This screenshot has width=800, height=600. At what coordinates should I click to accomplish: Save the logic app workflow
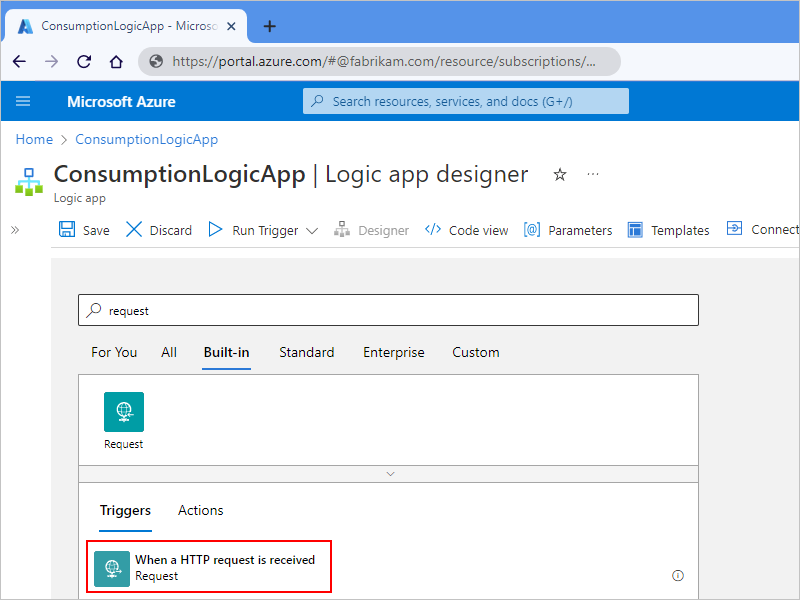(x=84, y=230)
